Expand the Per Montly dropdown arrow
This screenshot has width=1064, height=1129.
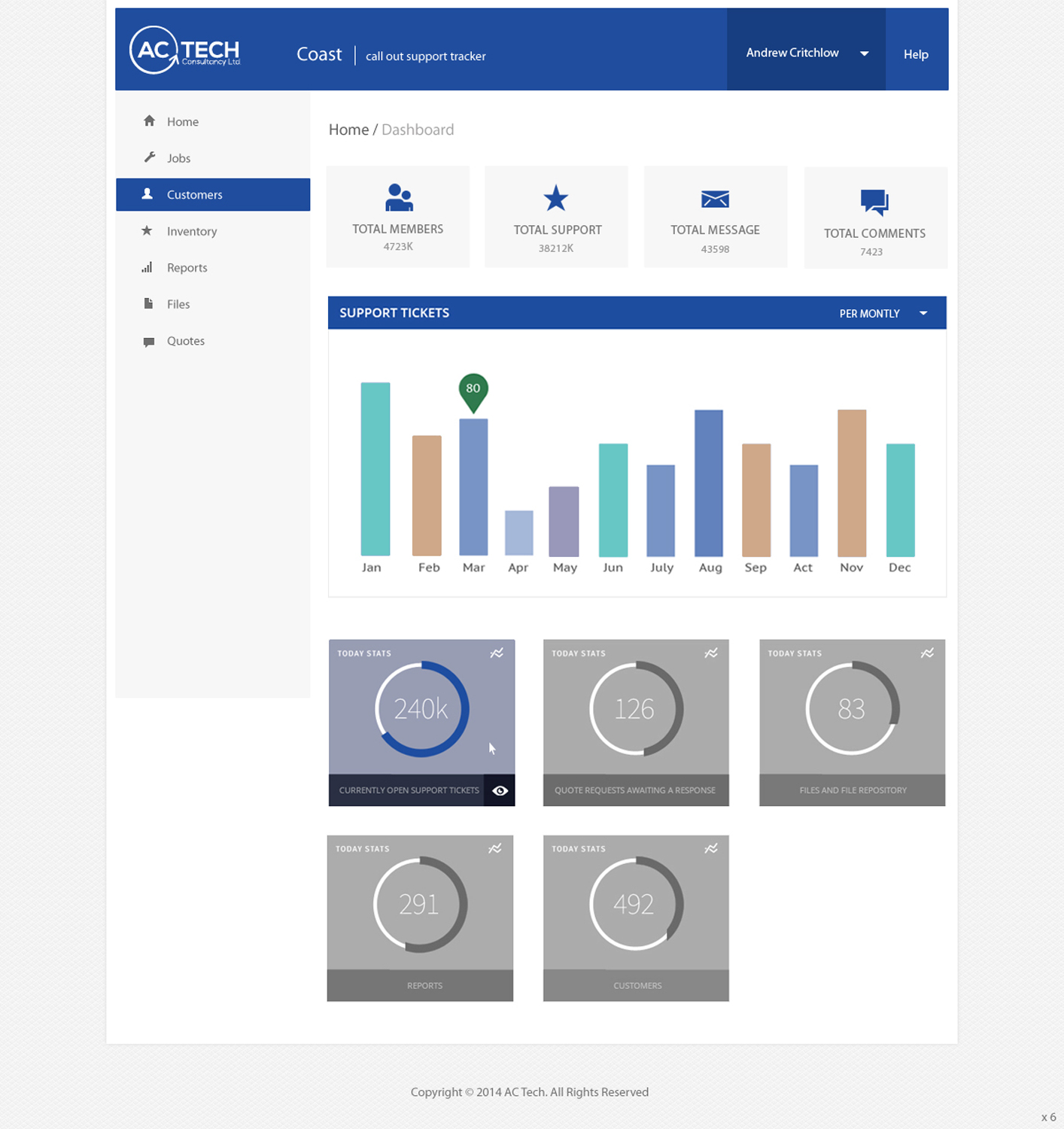pos(923,313)
